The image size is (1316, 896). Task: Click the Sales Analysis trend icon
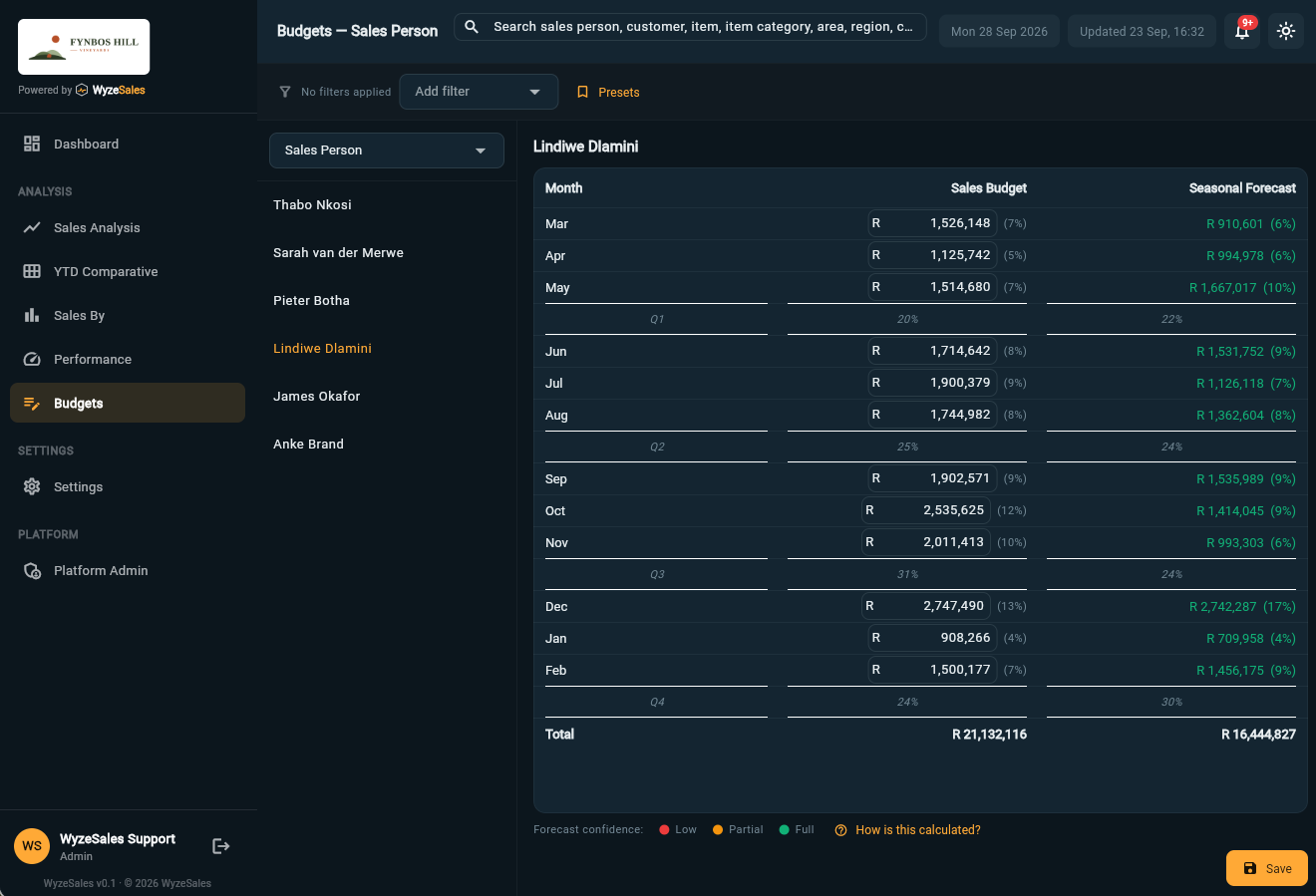(32, 227)
